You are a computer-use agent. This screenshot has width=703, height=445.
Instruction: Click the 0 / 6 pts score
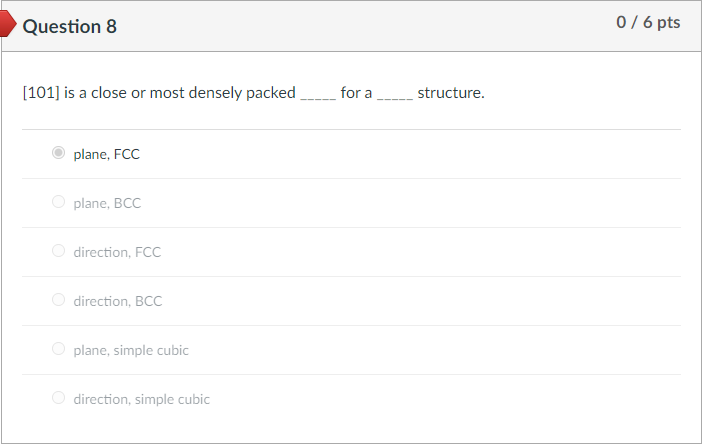coord(648,23)
